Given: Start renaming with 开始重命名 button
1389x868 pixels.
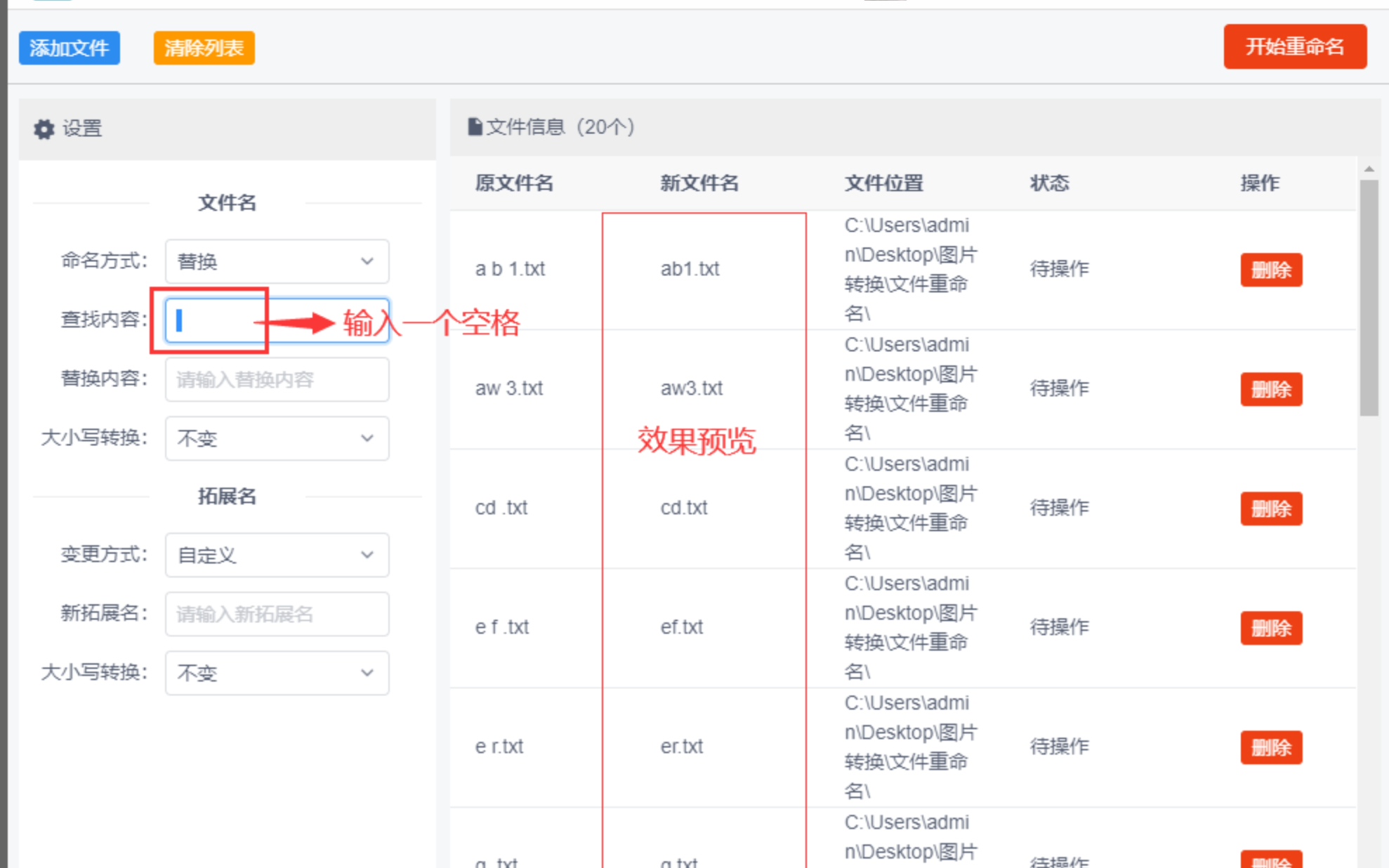Looking at the screenshot, I should [1295, 46].
